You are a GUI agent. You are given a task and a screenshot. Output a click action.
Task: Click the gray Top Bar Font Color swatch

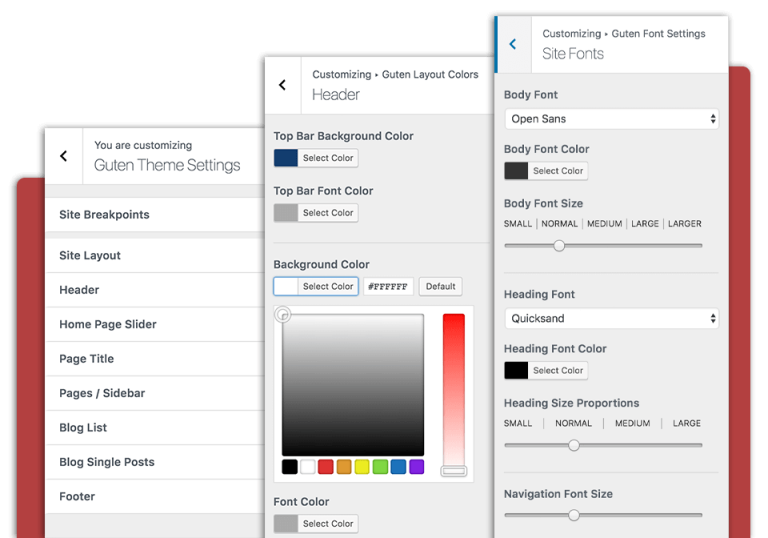[x=286, y=213]
